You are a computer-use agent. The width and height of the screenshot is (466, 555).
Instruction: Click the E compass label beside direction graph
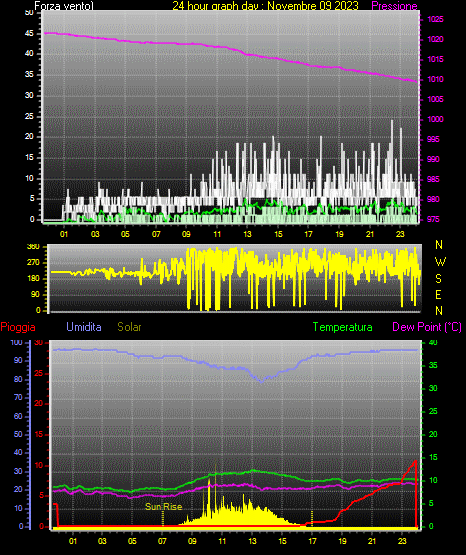[x=438, y=294]
